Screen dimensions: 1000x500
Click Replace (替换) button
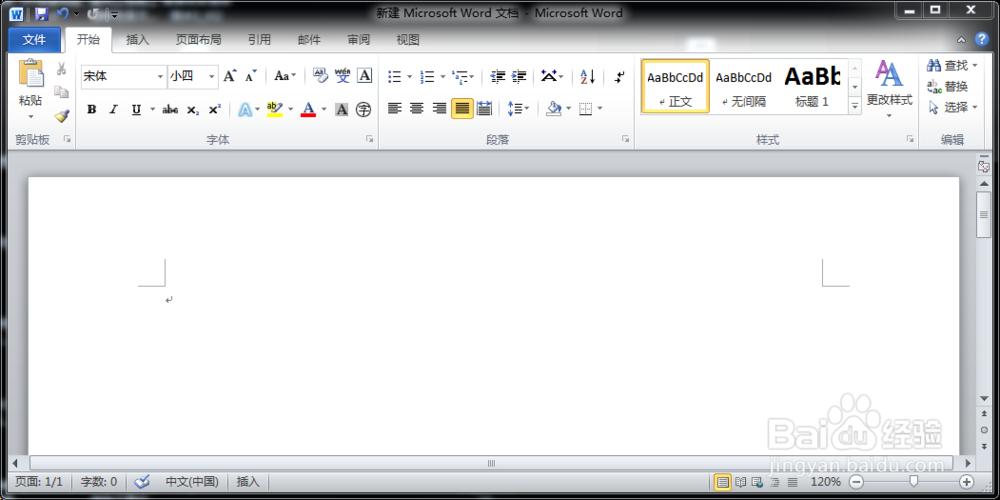948,87
